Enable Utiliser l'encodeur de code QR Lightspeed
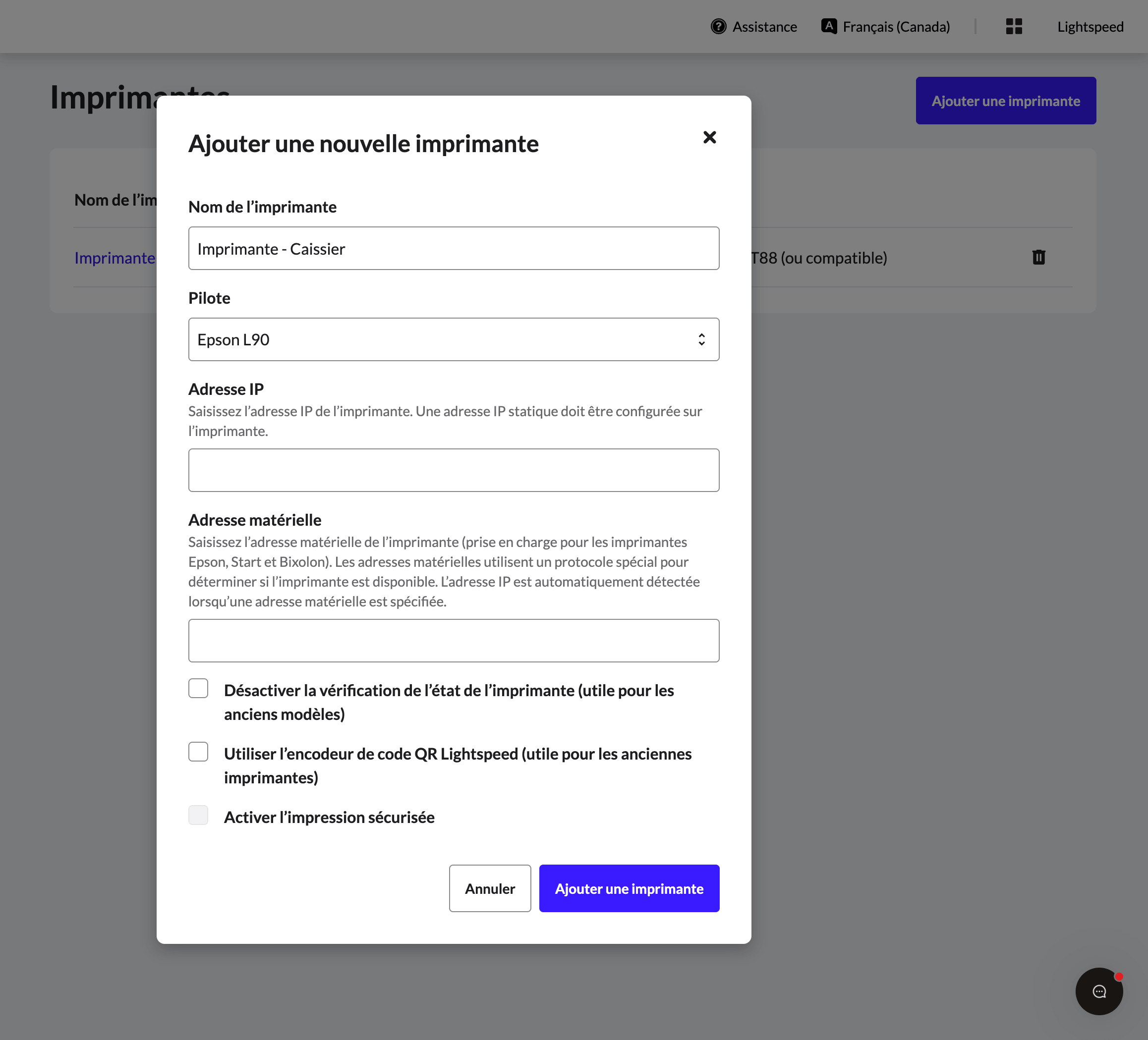The width and height of the screenshot is (1148, 1040). pos(198,752)
